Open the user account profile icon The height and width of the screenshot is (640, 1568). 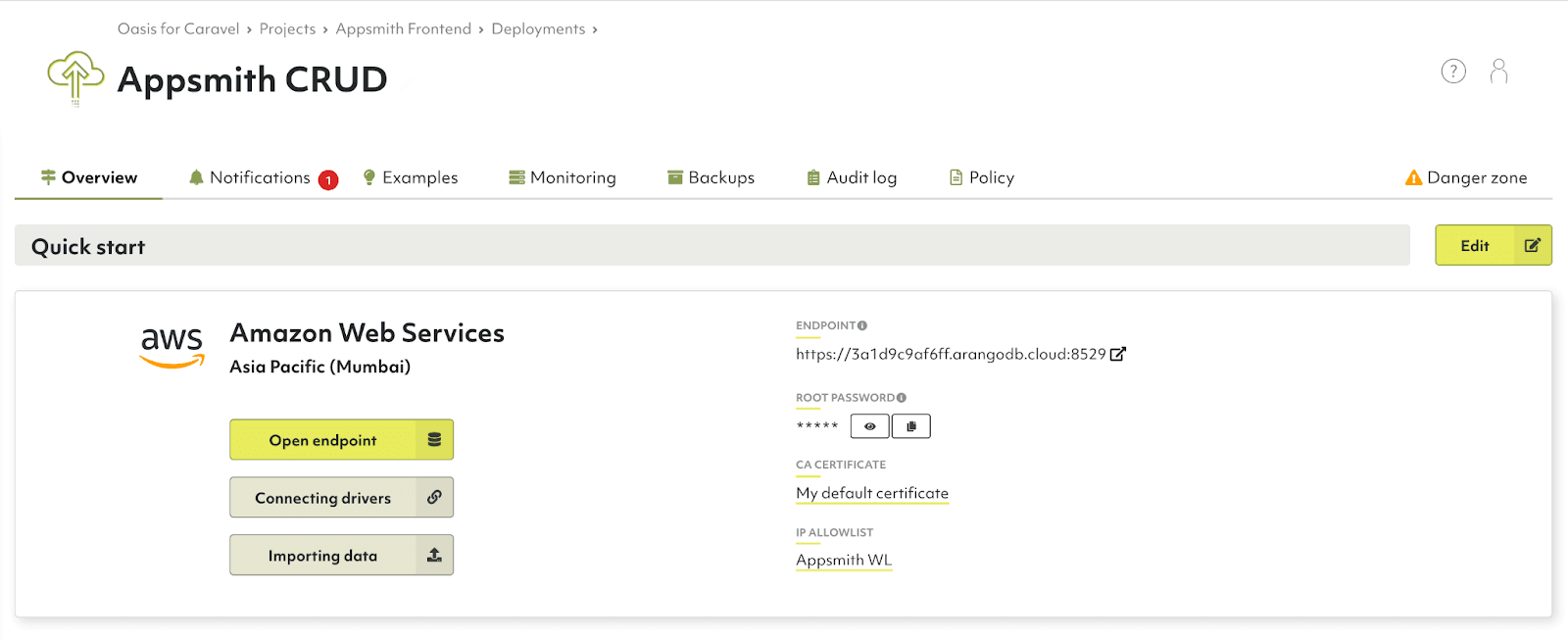[x=1498, y=71]
